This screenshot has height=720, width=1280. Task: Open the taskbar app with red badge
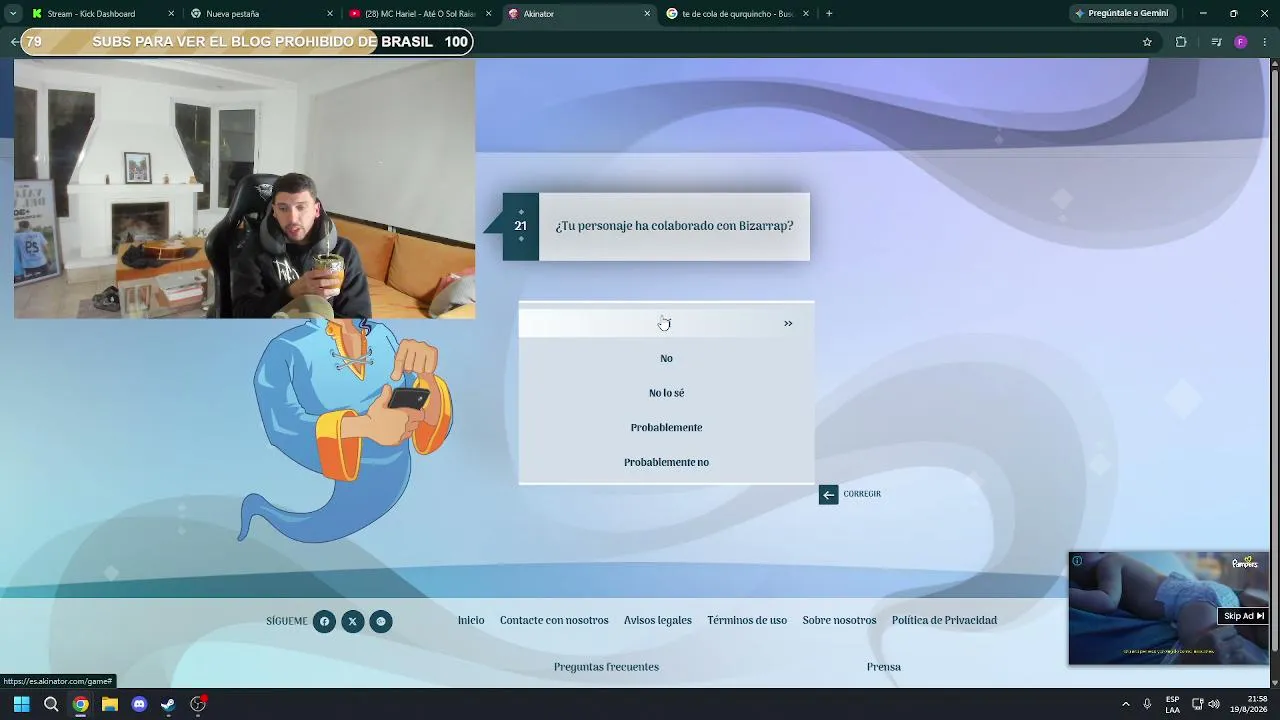click(x=198, y=704)
